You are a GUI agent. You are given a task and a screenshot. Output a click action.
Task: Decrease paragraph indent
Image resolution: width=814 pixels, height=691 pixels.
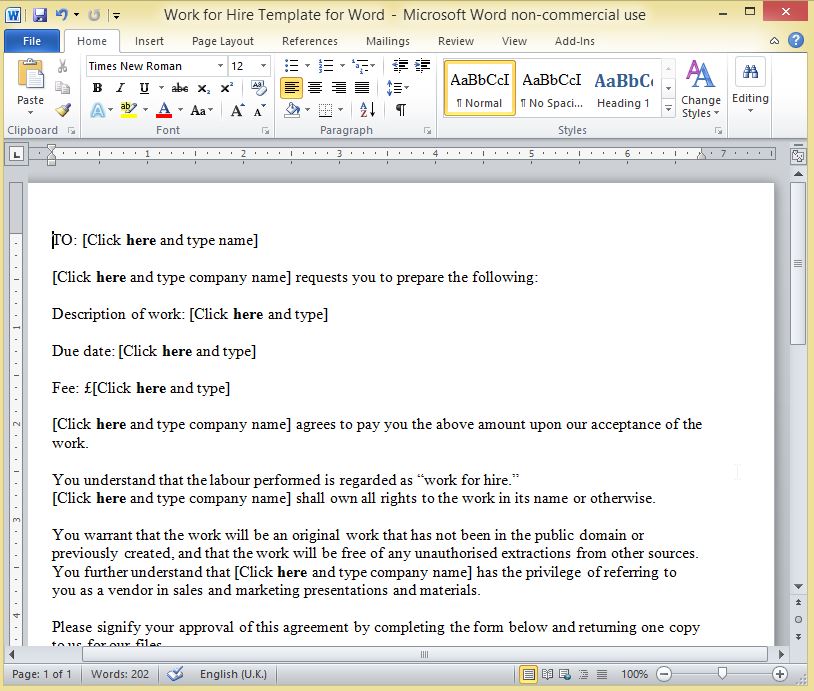(x=400, y=65)
